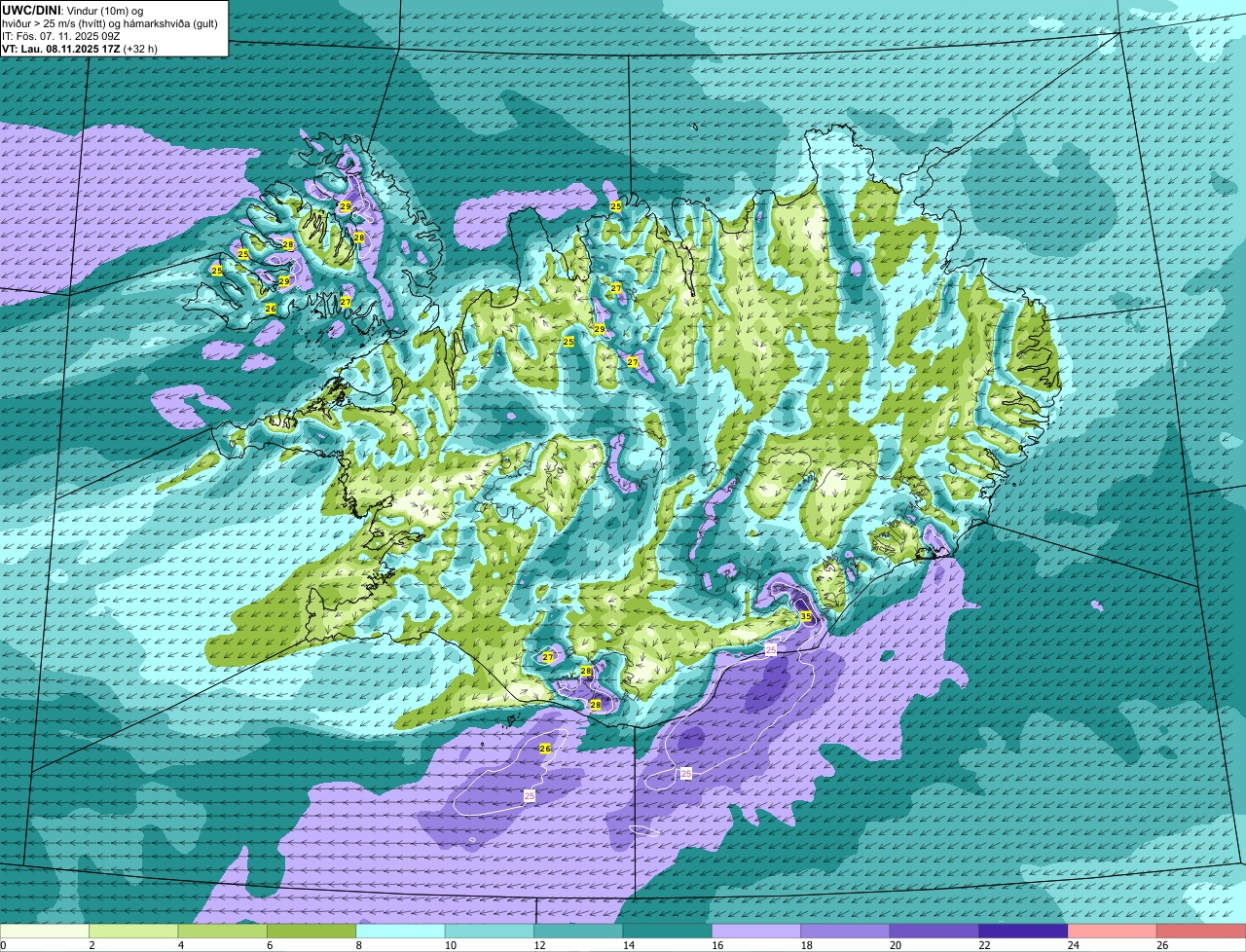Click the yellow 26 label over the southern ocean
The width and height of the screenshot is (1246, 952).
point(545,749)
